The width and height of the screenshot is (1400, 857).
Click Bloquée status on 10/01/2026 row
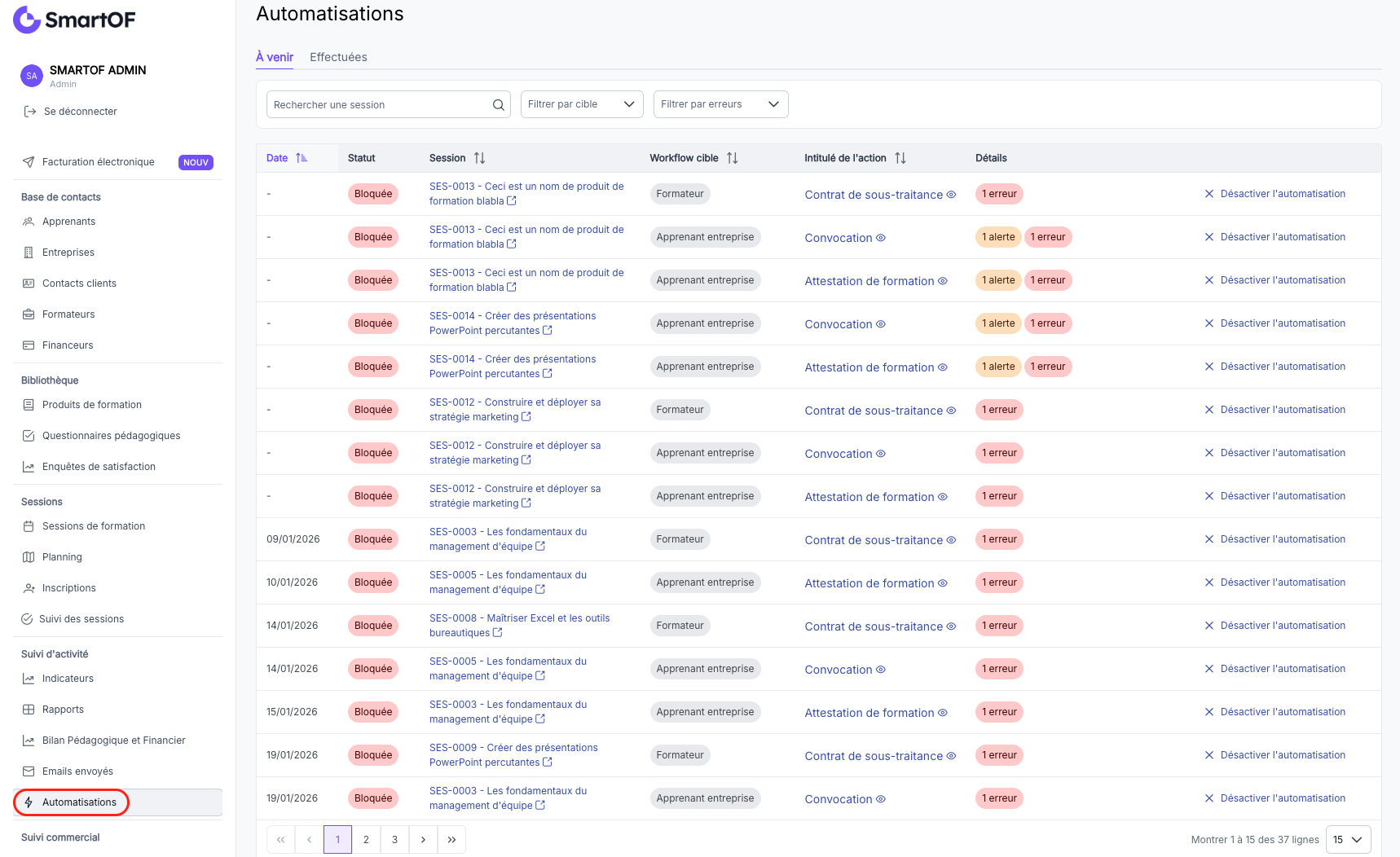tap(373, 582)
